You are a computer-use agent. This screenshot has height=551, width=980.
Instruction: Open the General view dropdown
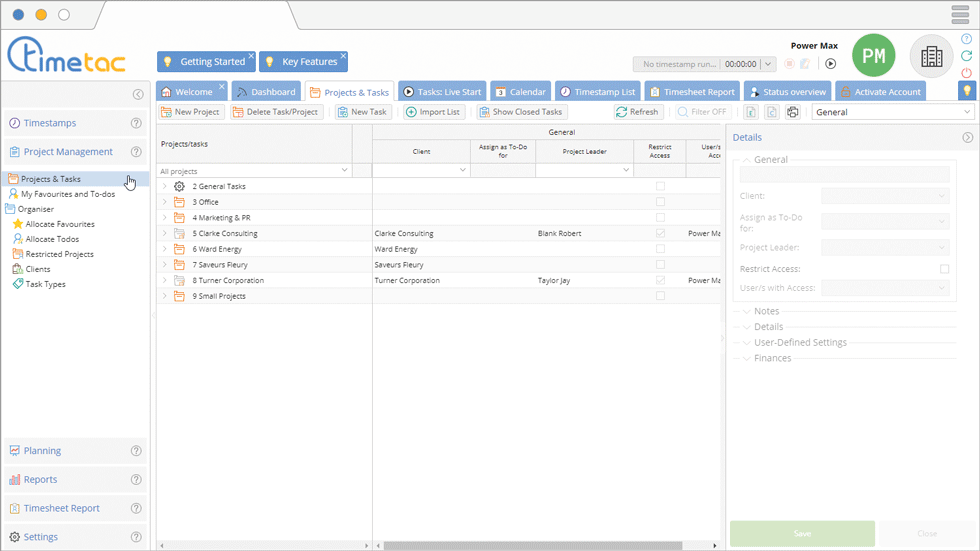point(892,112)
